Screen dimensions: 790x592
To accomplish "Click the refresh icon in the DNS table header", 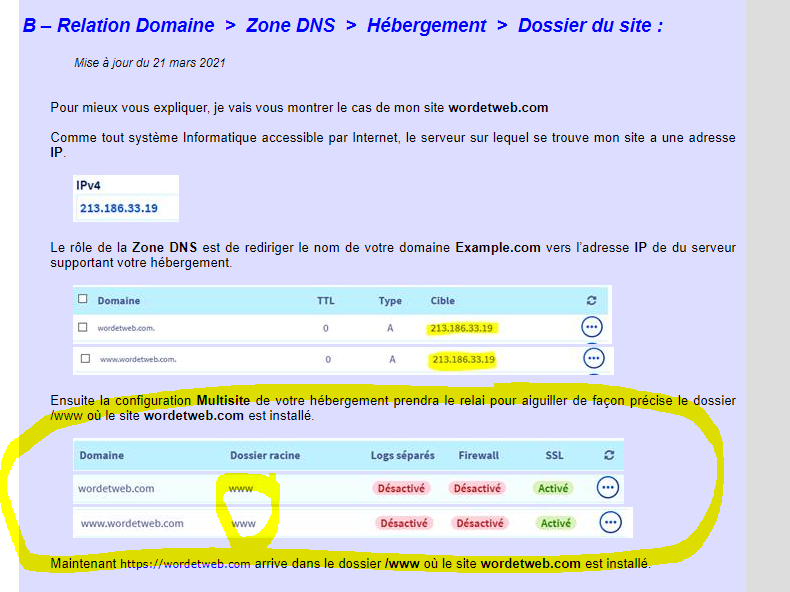I will (591, 300).
